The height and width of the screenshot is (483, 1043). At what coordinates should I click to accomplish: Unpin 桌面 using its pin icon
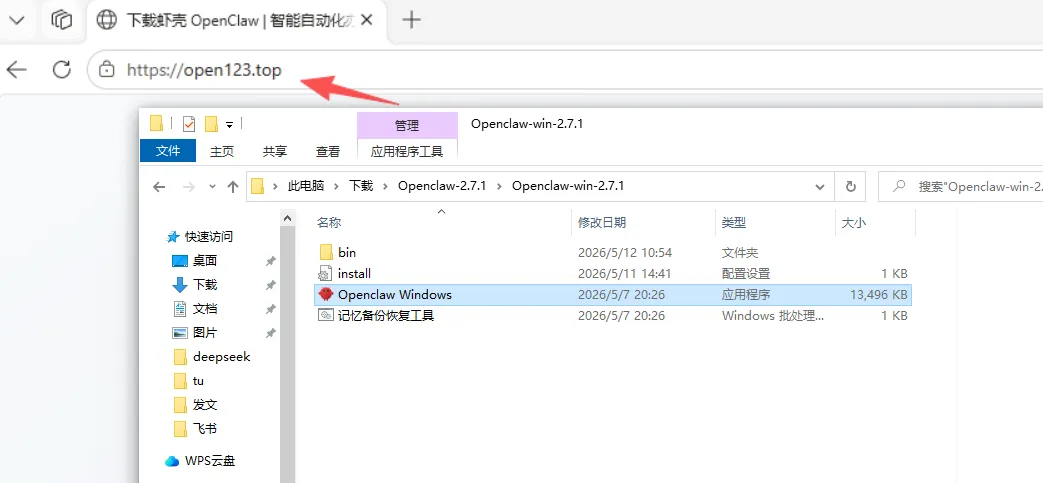270,261
